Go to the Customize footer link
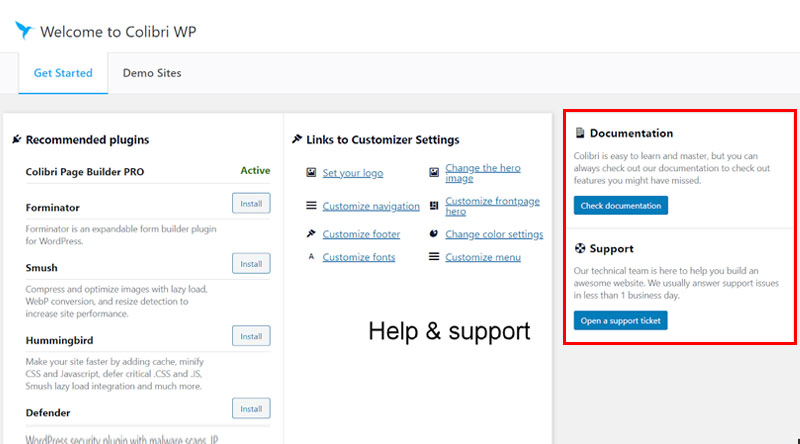Viewport: 800px width, 444px height. click(361, 234)
